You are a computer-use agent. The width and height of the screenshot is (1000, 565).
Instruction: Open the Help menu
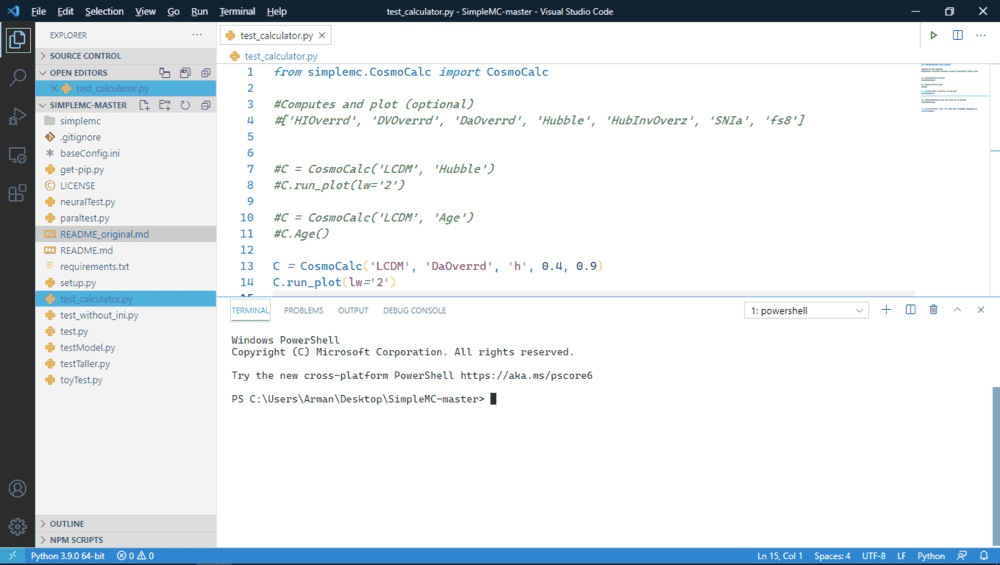[277, 11]
